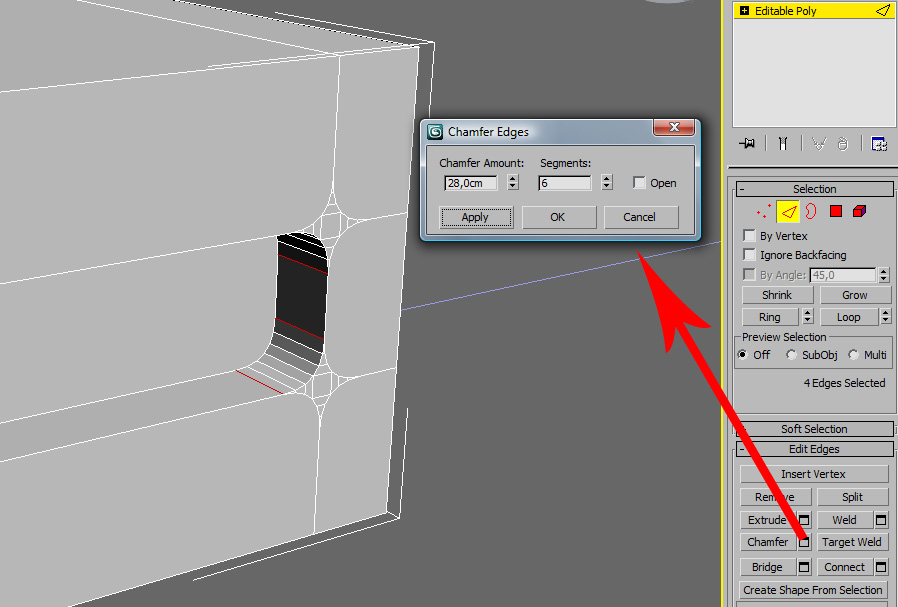This screenshot has width=898, height=607.
Task: Click the Target Weld button
Action: [853, 542]
